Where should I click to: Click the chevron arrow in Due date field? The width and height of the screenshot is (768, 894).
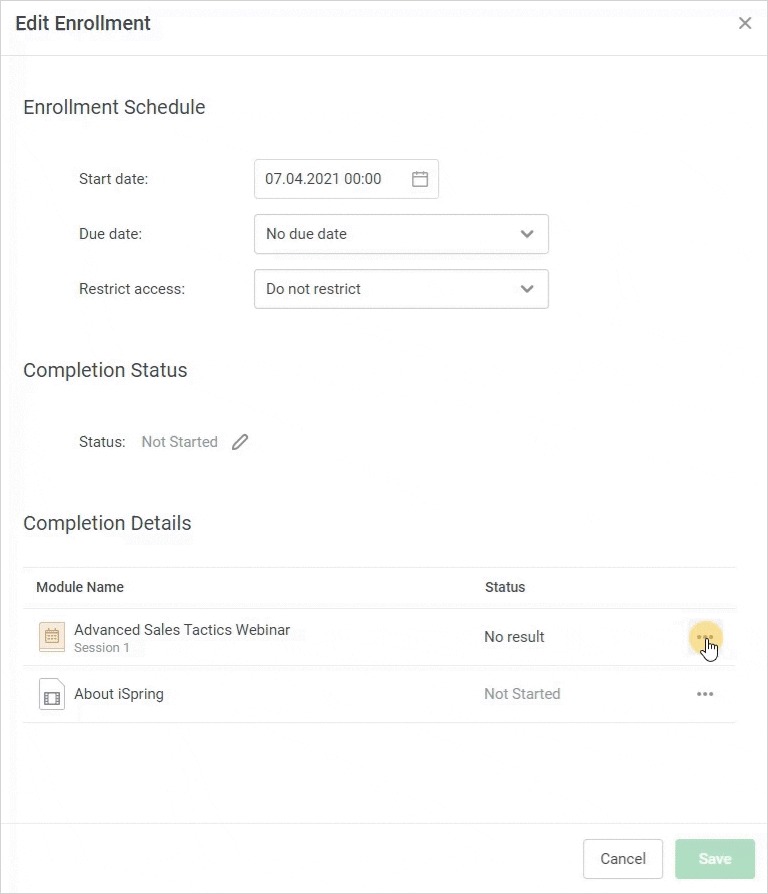click(x=527, y=234)
